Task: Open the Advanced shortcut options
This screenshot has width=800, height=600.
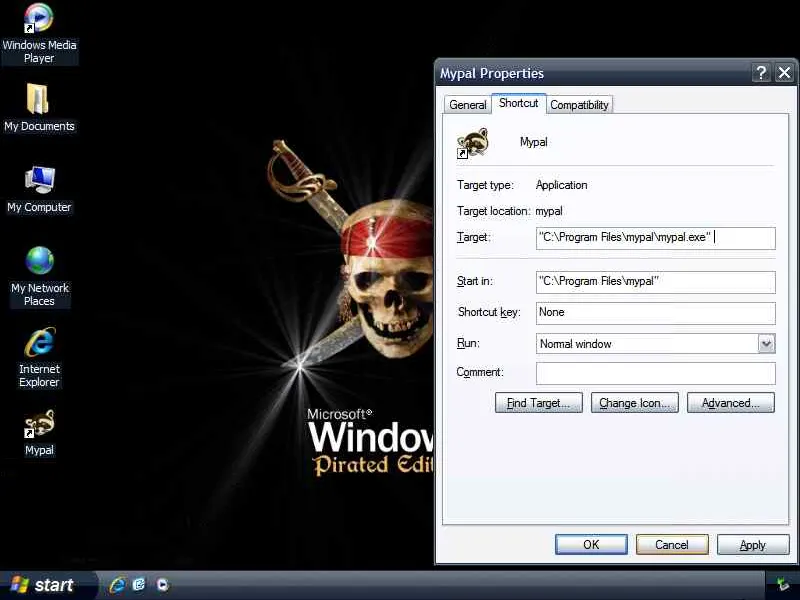Action: (731, 403)
